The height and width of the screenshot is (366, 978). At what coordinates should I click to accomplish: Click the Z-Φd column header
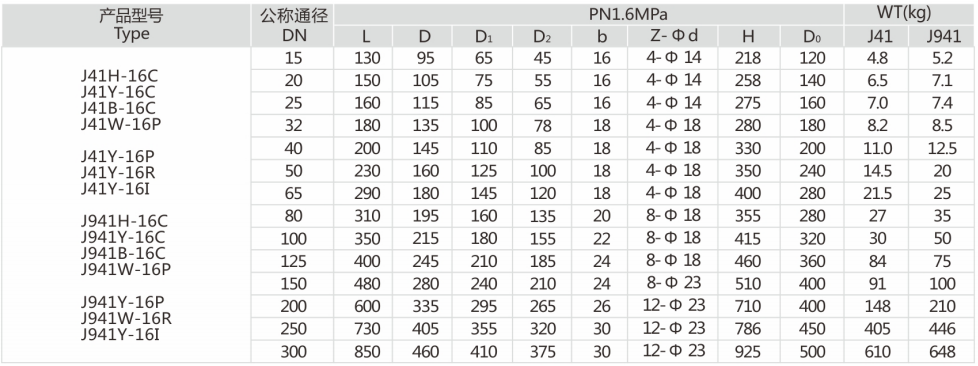click(x=672, y=36)
